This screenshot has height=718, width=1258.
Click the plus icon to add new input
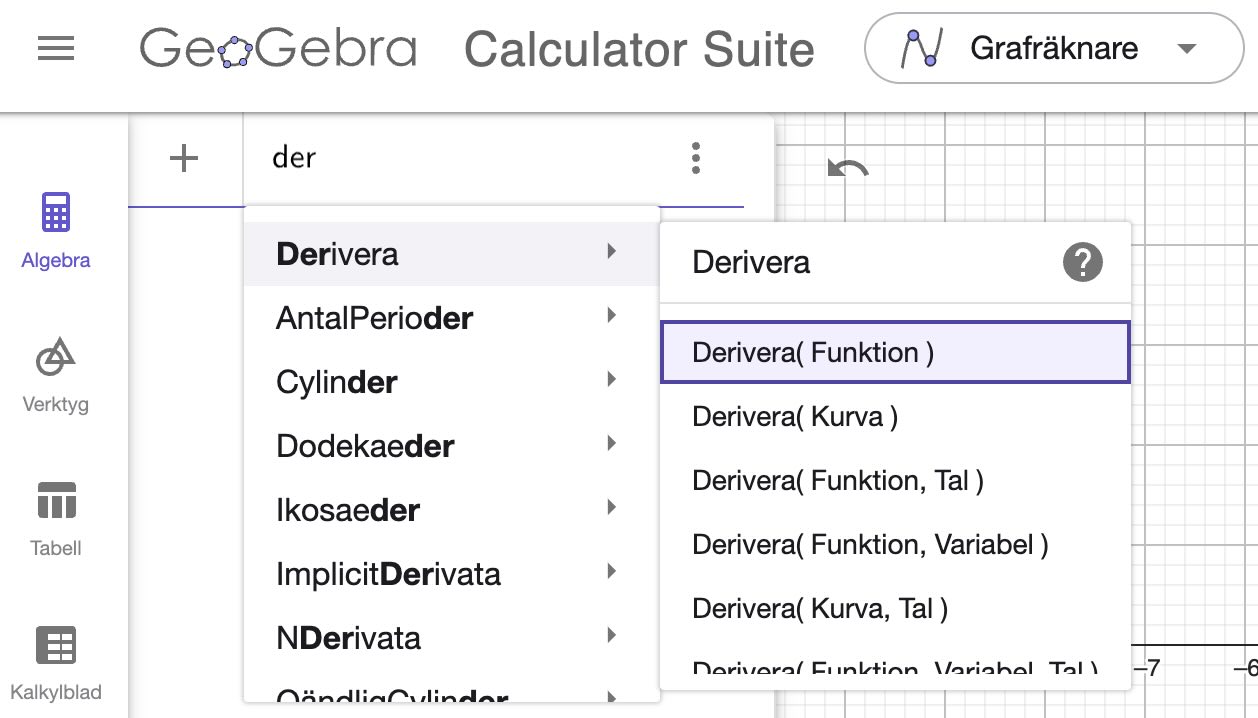[182, 158]
